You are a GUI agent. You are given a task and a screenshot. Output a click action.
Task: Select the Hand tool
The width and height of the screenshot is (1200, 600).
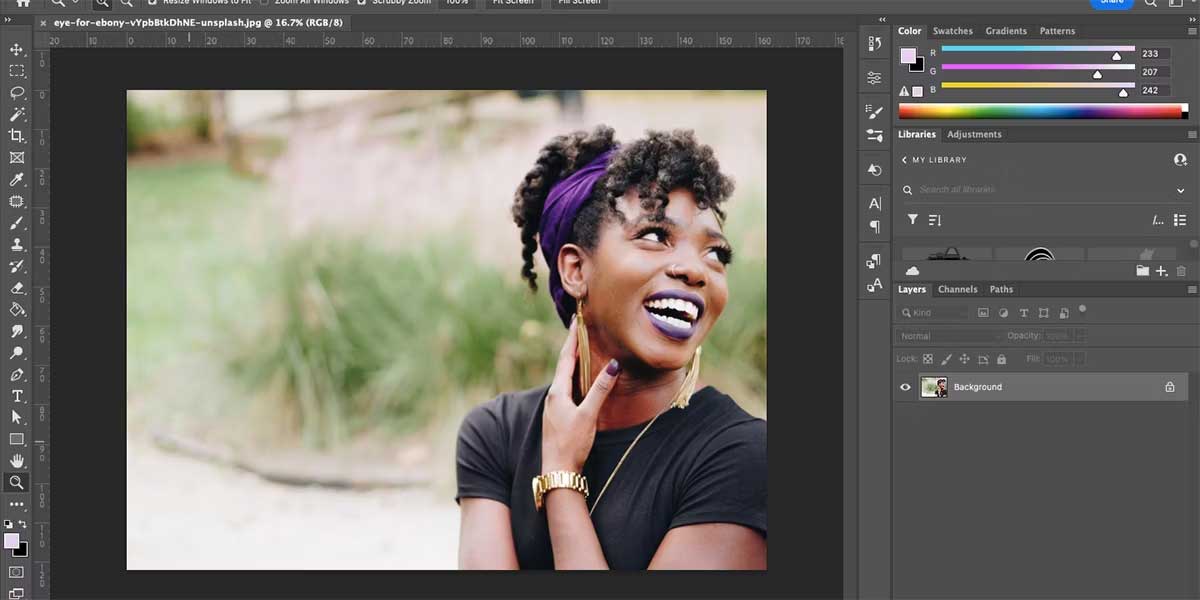[x=16, y=460]
